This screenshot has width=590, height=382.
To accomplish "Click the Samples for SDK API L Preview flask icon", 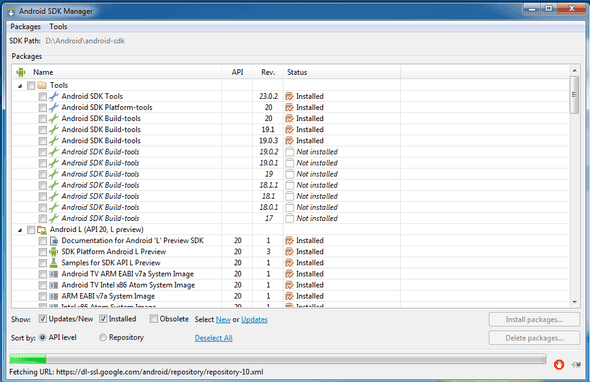I will pos(54,263).
